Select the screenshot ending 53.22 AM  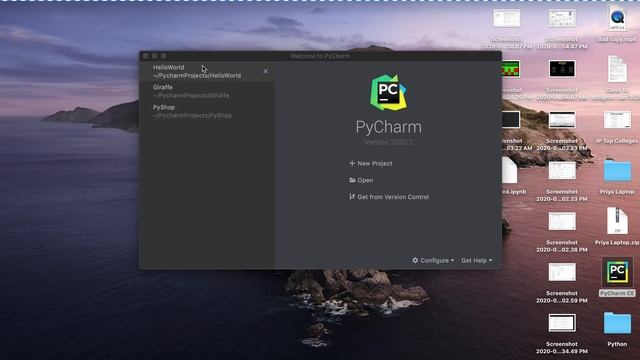click(x=511, y=120)
